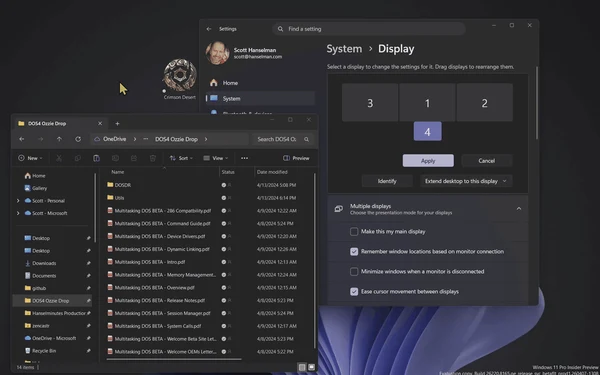Open the See more ellipsis in Explorer toolbar

point(244,158)
